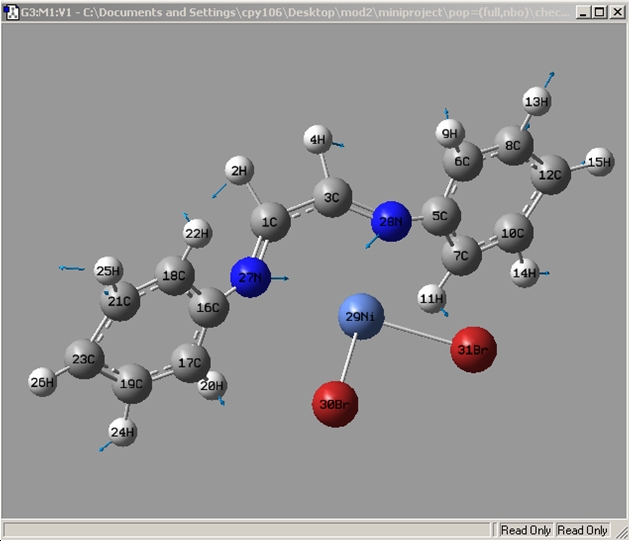Pick carbon atom 19C
The height and width of the screenshot is (541, 630).
(132, 384)
